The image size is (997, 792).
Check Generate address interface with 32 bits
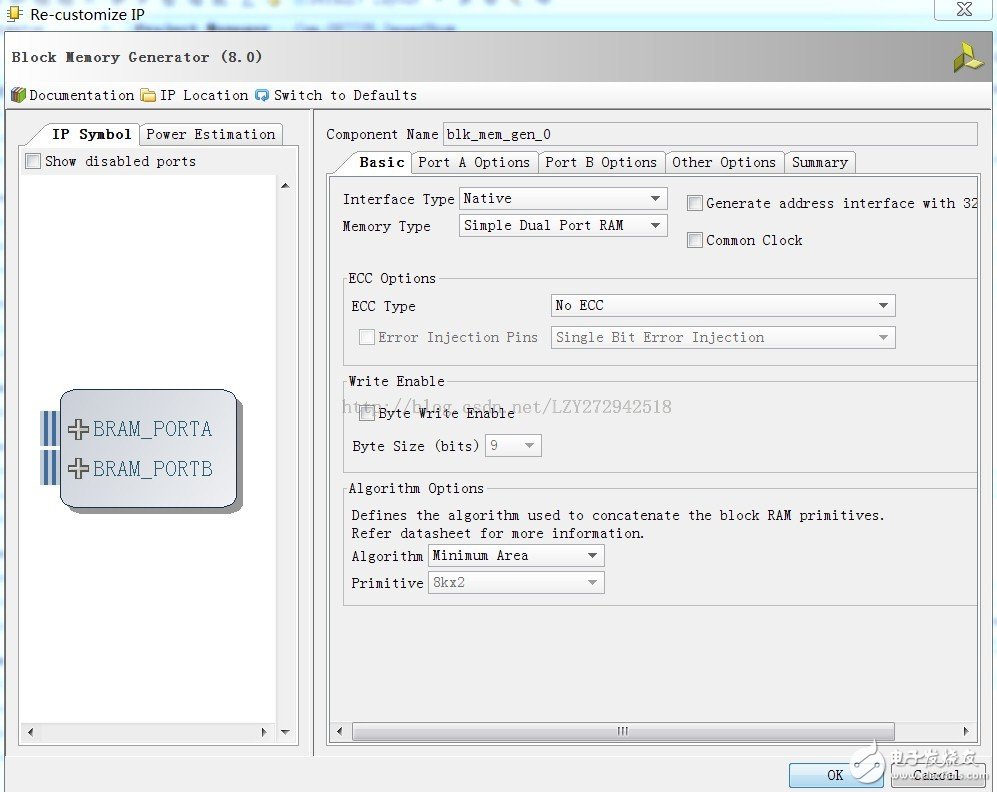point(695,203)
